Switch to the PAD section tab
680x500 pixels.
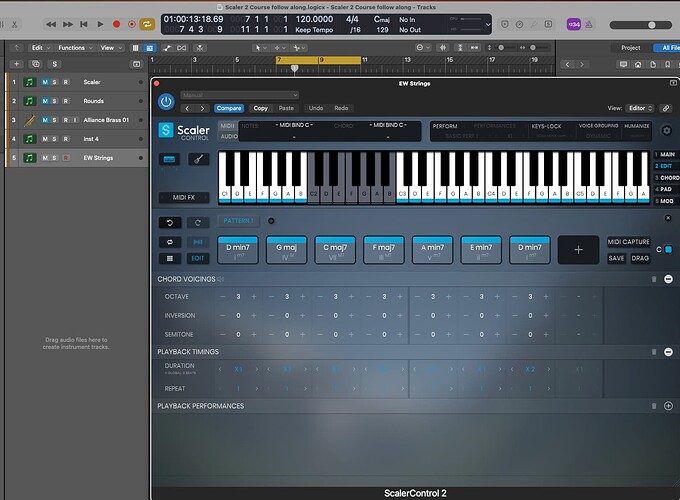pyautogui.click(x=666, y=190)
